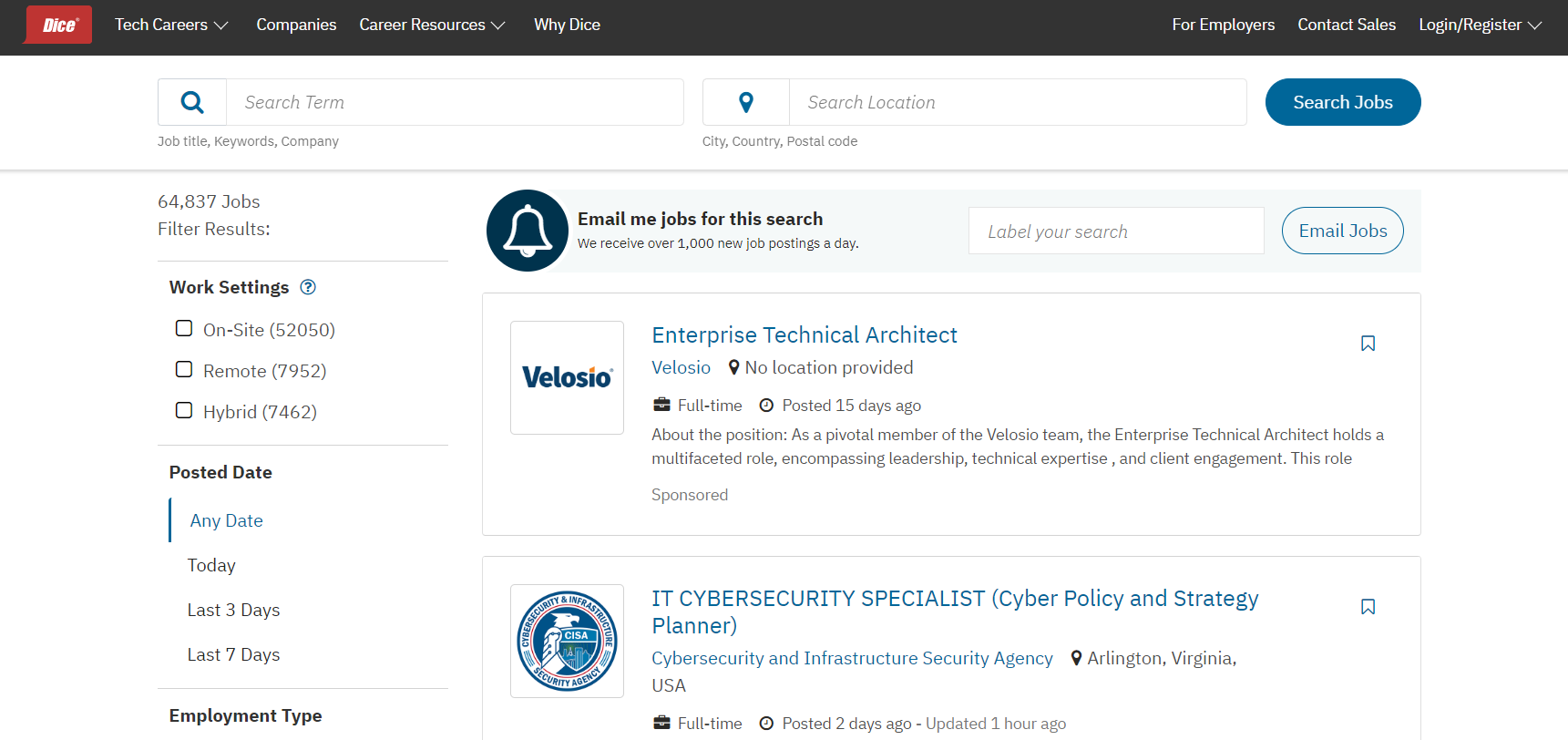Open Contact Sales
Image resolution: width=1568 pixels, height=740 pixels.
(x=1347, y=25)
